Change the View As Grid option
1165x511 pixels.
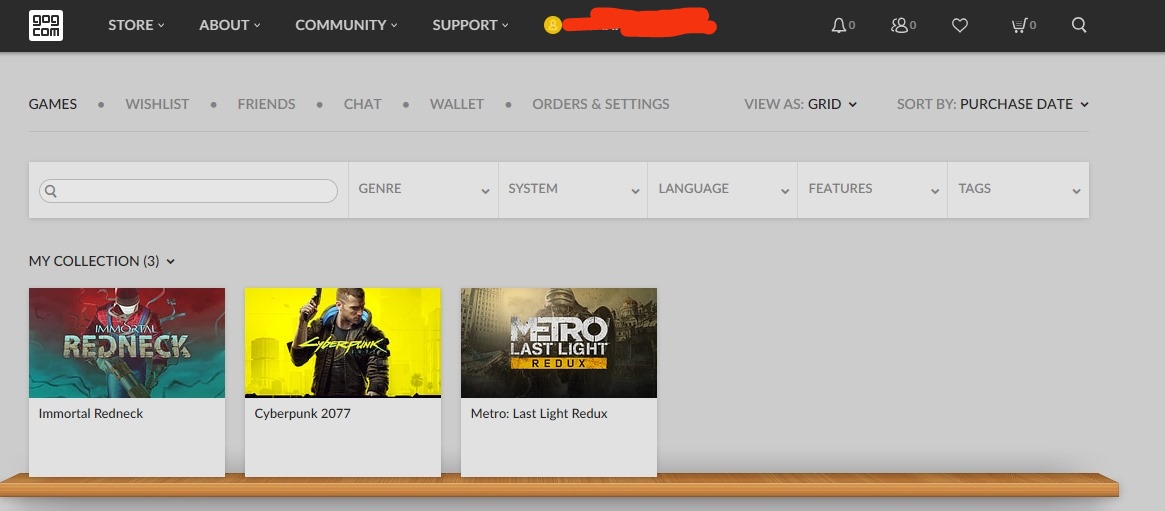tap(832, 104)
